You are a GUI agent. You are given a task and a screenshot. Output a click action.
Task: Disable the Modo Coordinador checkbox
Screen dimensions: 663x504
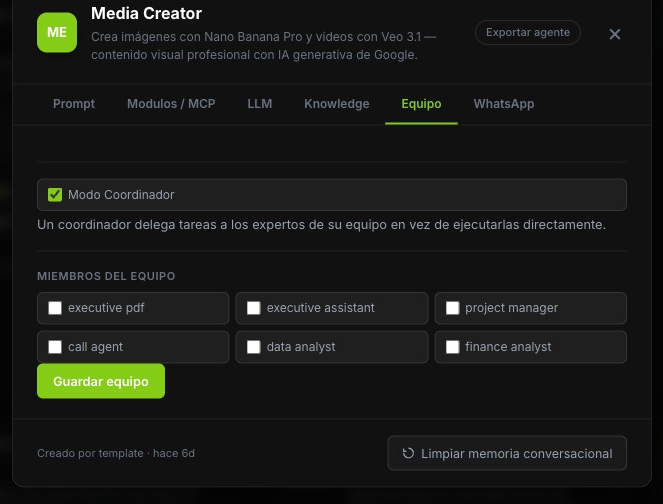click(55, 195)
